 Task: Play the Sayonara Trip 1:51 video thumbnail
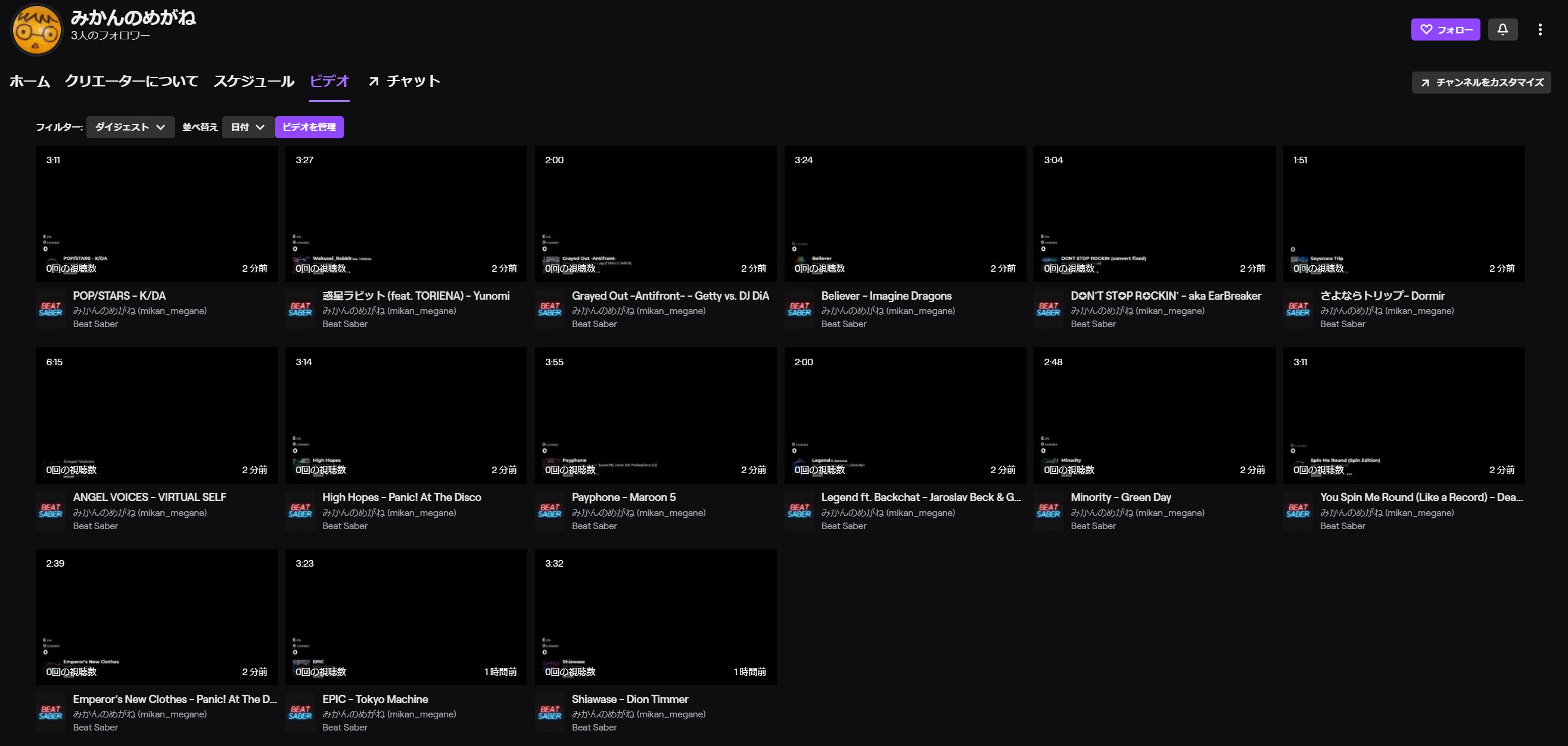[x=1404, y=214]
